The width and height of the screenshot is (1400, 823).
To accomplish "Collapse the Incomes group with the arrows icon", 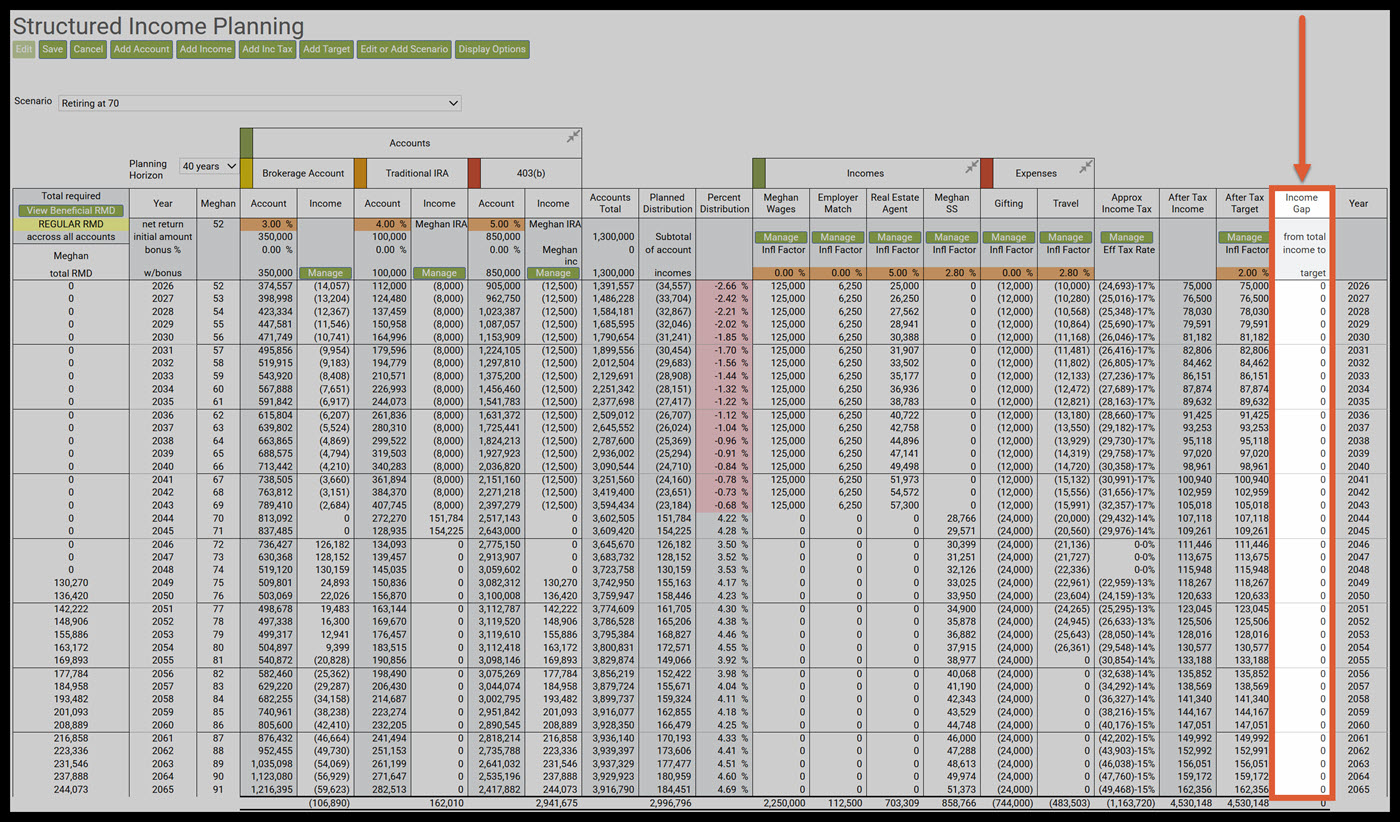I will coord(971,167).
